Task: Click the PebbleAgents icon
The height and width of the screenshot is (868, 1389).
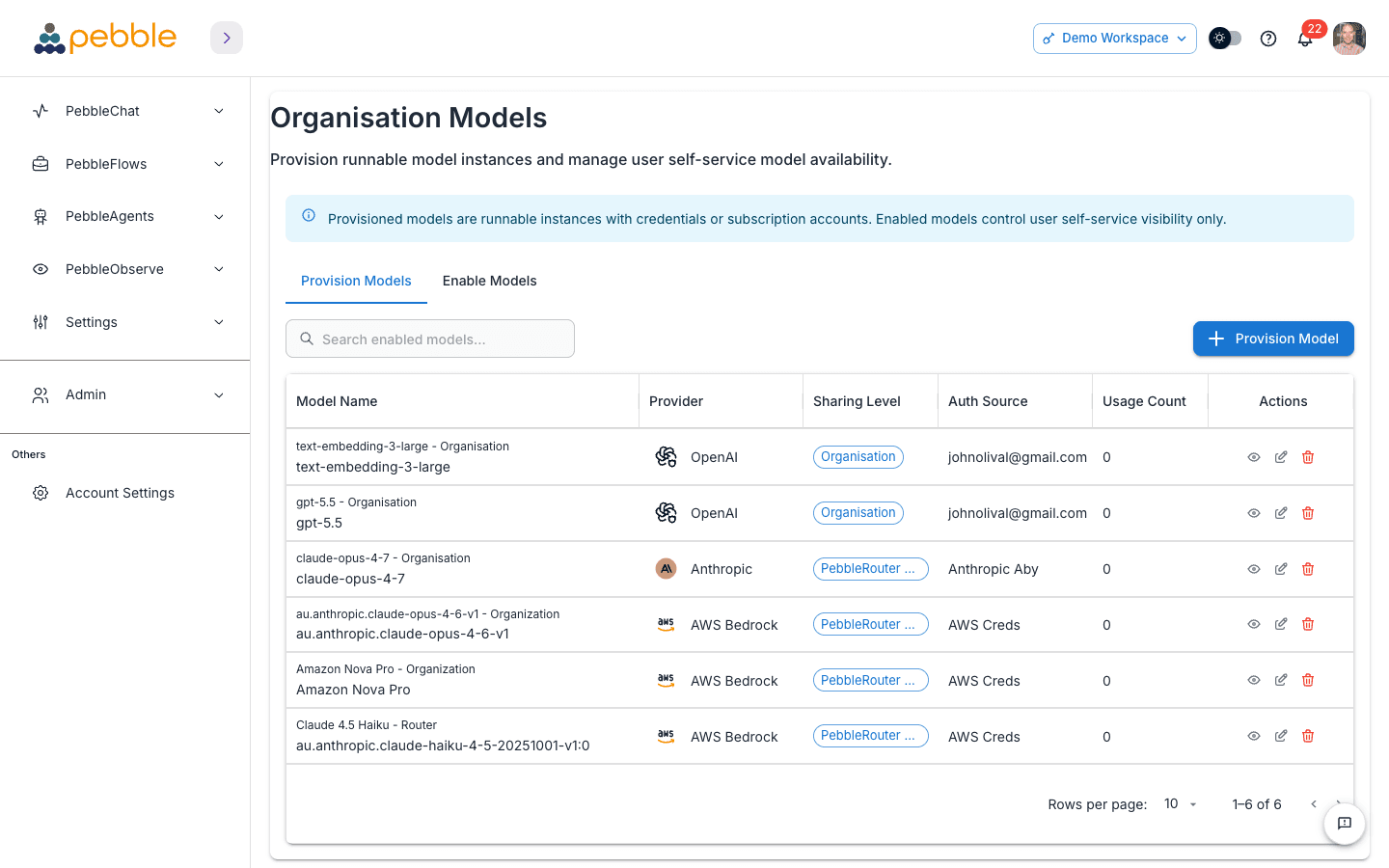Action: [41, 216]
